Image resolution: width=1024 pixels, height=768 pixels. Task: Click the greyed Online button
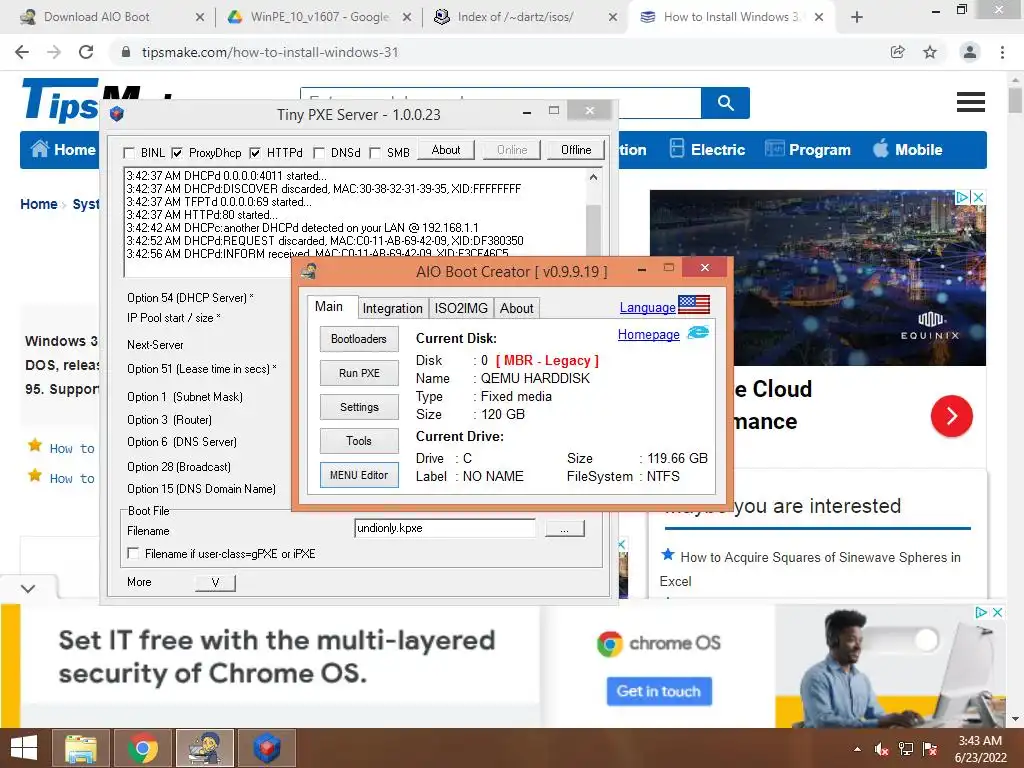coord(512,150)
